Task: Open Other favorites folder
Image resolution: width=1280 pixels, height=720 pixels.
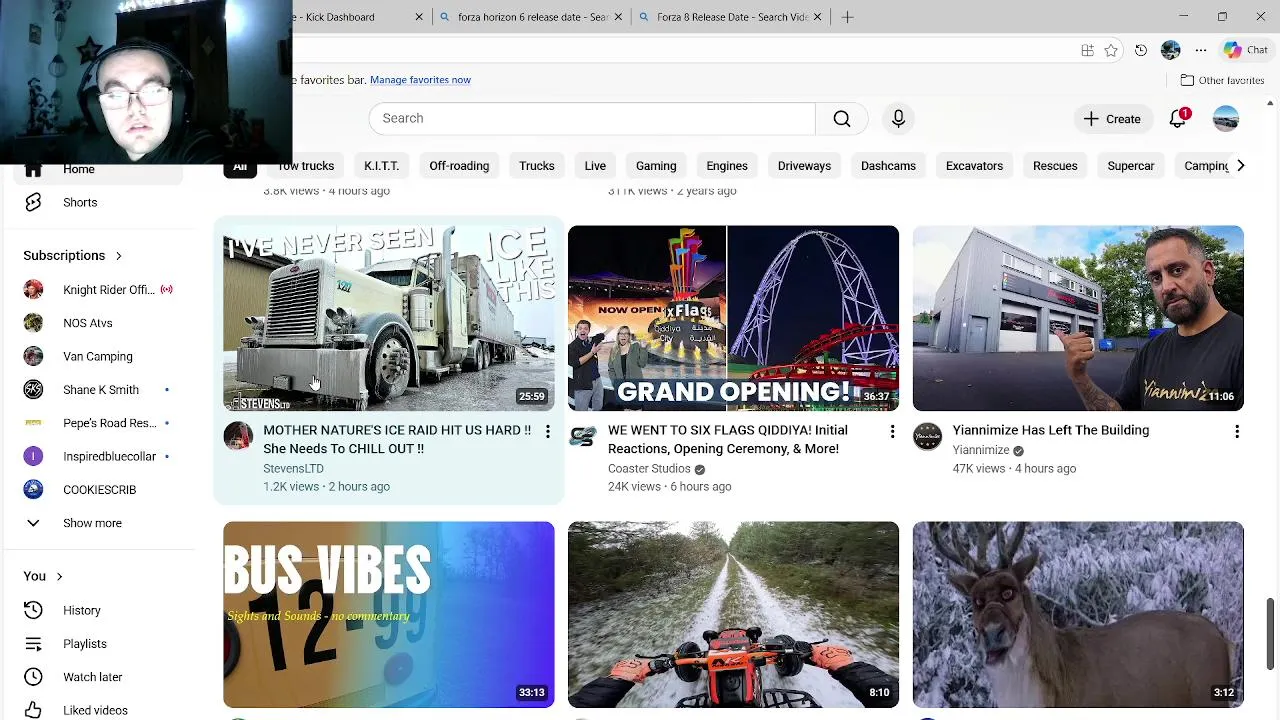Action: click(x=1222, y=80)
